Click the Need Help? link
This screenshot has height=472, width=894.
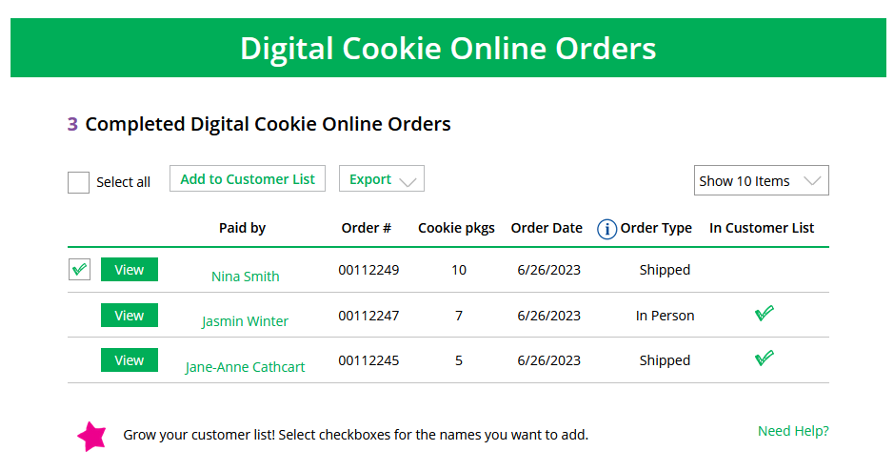[793, 432]
